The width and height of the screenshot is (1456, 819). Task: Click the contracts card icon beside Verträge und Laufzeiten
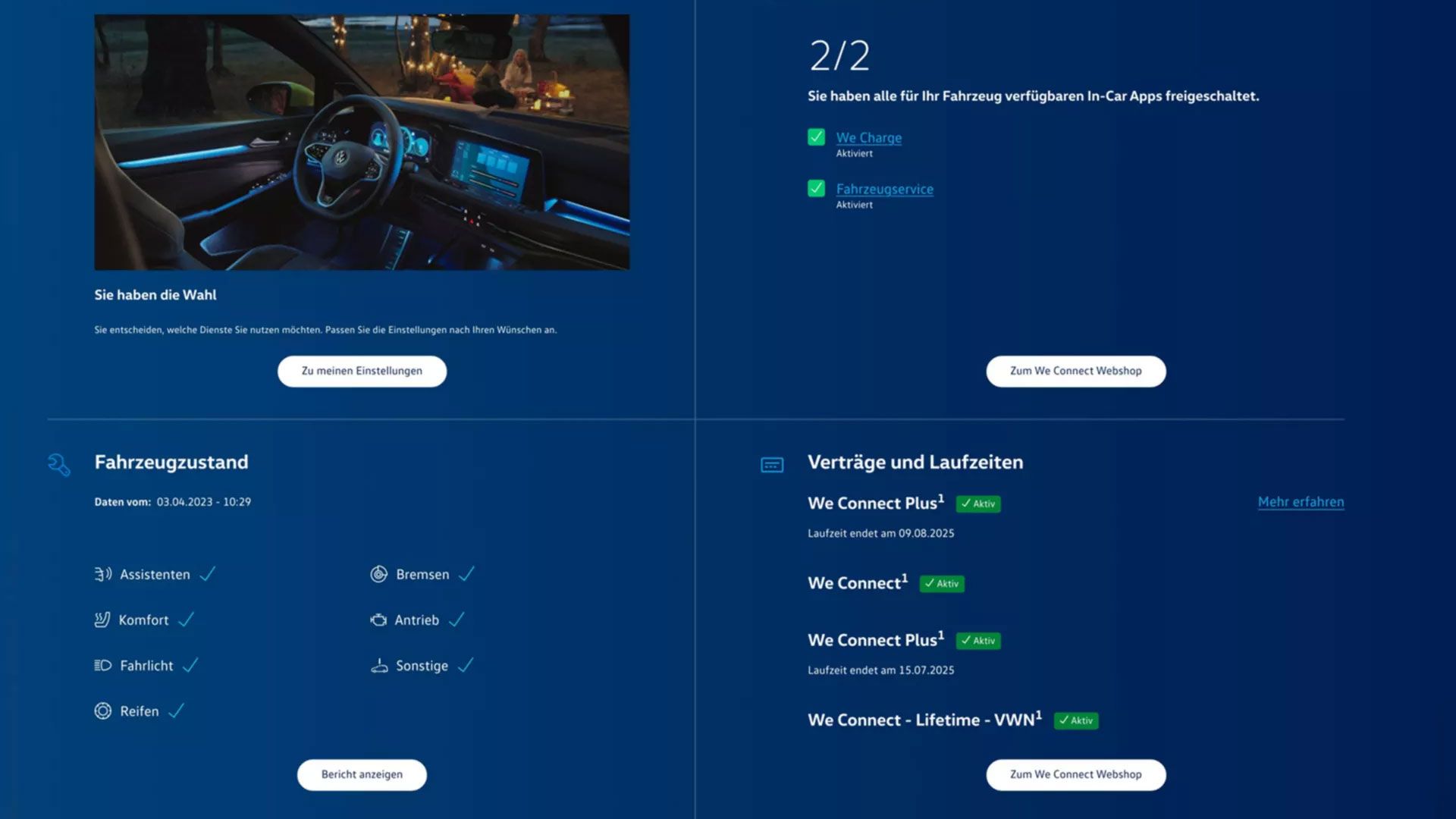[772, 465]
